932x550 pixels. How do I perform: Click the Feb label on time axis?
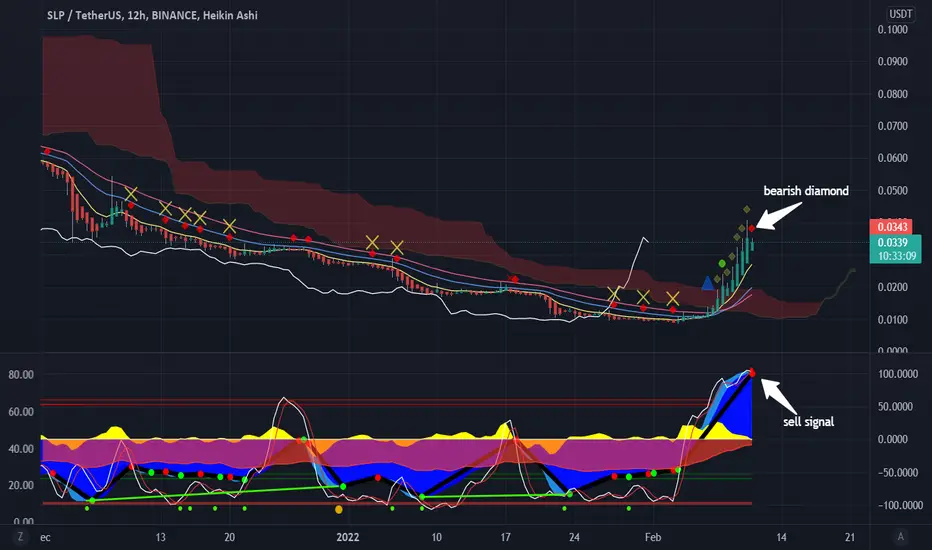[653, 538]
